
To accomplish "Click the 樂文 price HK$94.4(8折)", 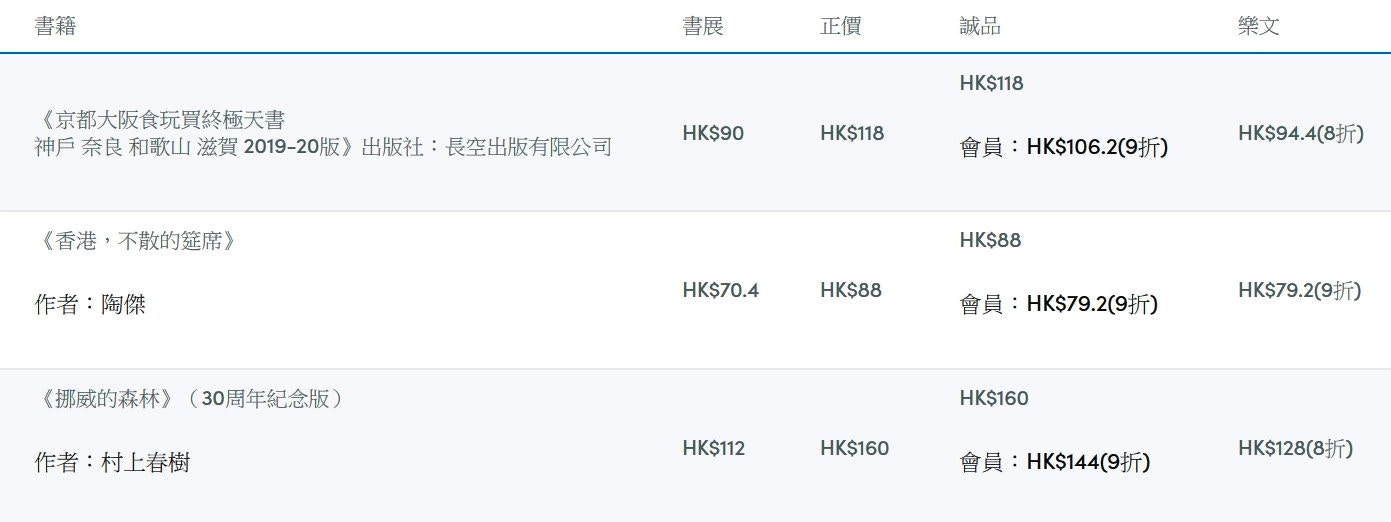I will pos(1301,133).
